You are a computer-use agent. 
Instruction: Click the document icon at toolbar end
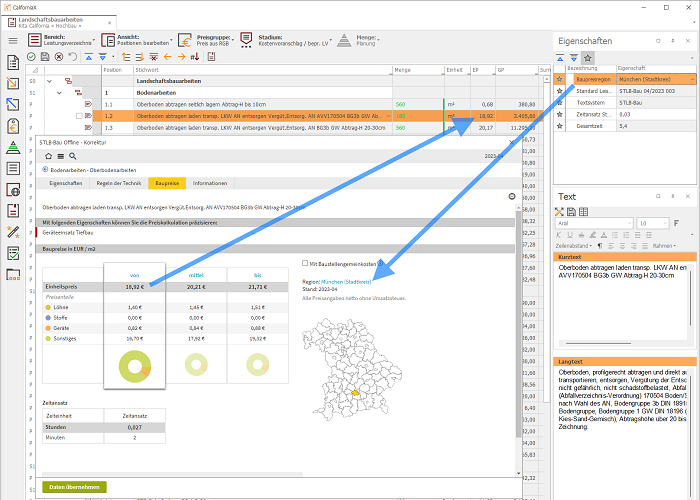212,57
